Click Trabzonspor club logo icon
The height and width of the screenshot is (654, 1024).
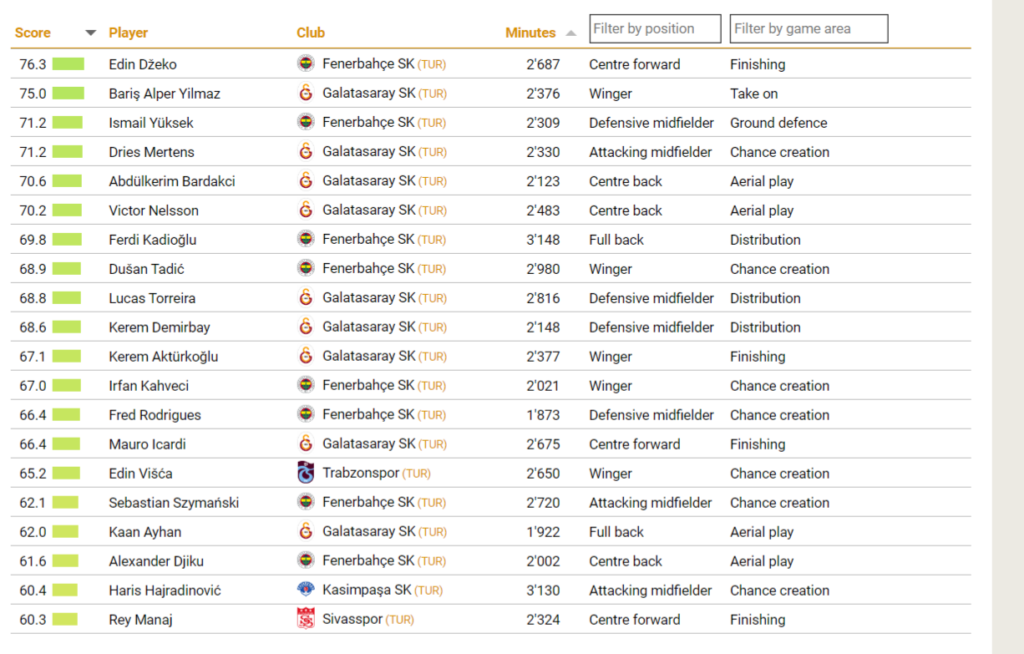[305, 472]
